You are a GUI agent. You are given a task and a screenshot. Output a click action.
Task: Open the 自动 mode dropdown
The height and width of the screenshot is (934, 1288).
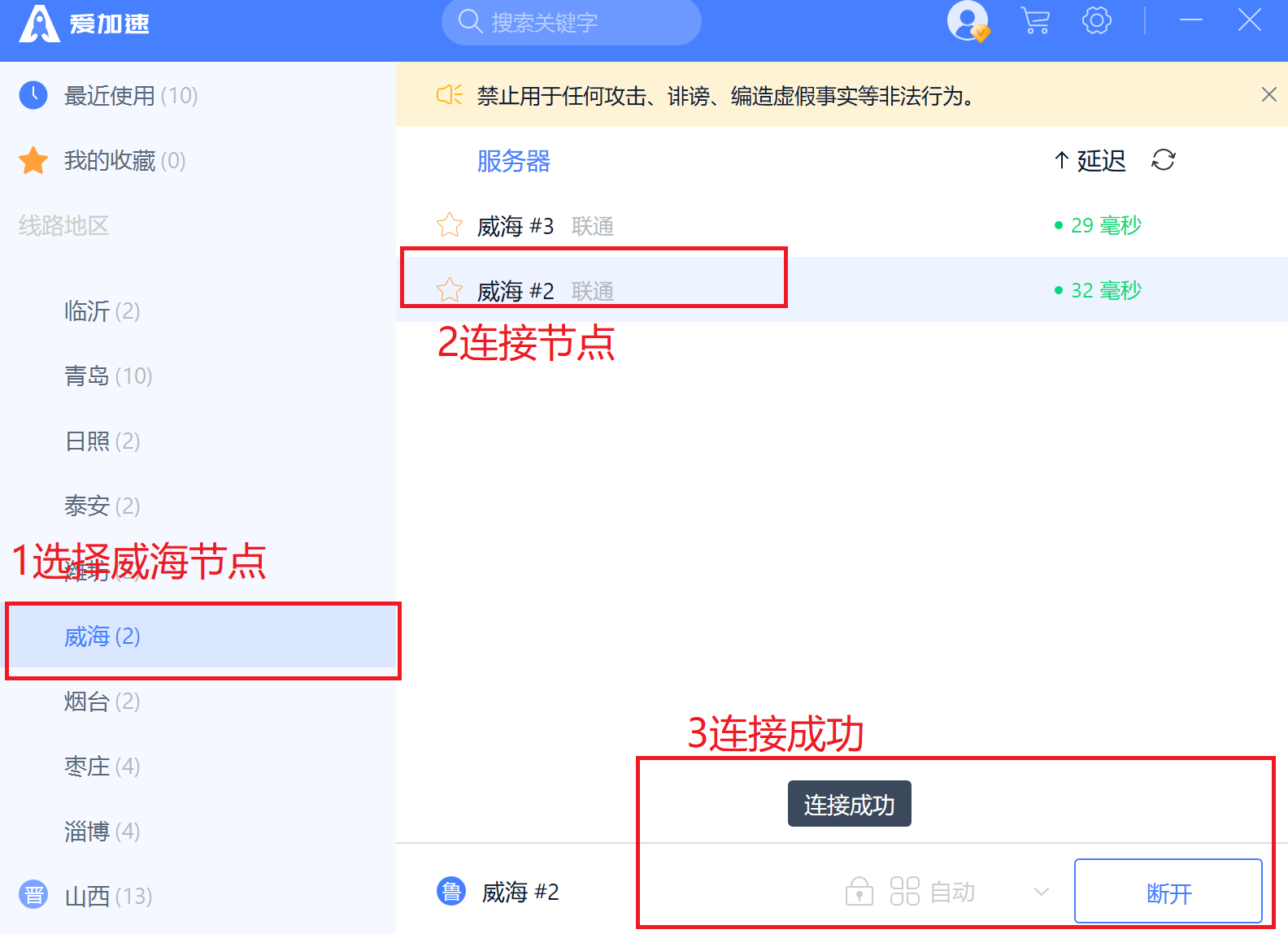click(x=953, y=893)
